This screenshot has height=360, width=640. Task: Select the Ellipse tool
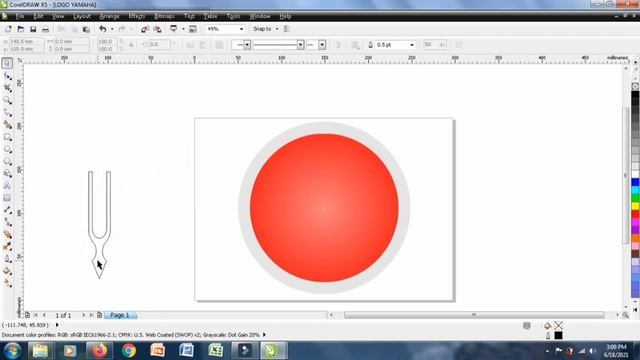pos(7,149)
